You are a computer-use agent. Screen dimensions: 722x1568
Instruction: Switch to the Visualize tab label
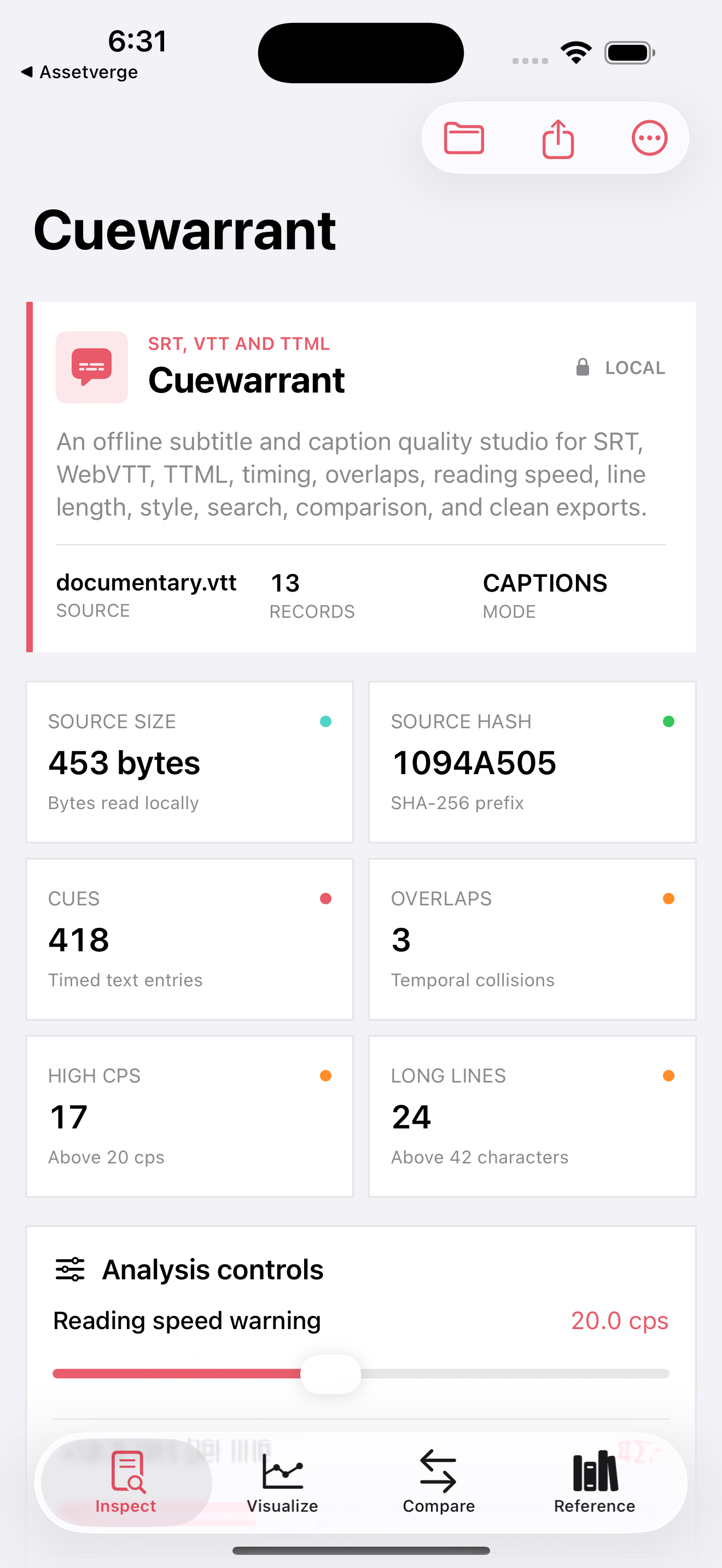282,1506
